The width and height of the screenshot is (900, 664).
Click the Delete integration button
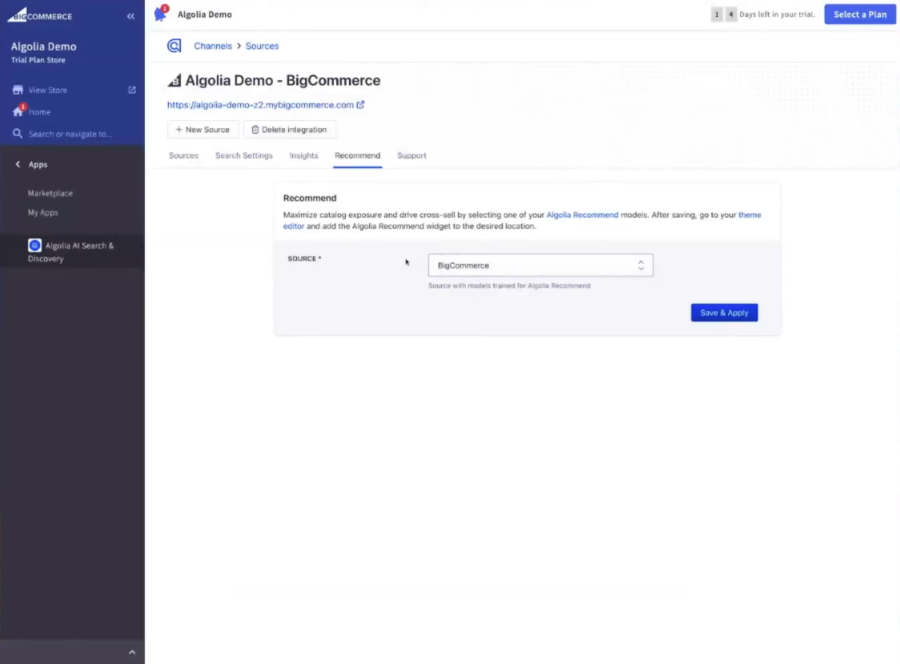point(289,130)
